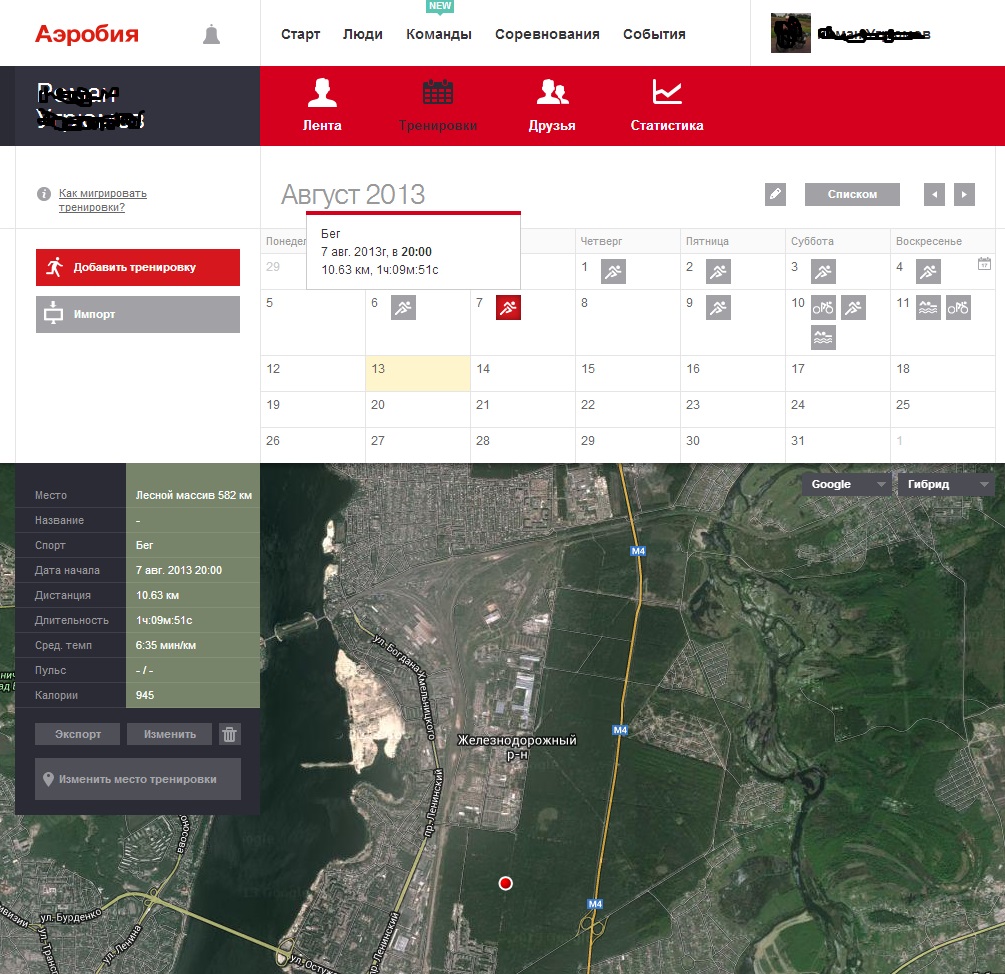
Task: Click info icon beside migration link
Action: 44,194
